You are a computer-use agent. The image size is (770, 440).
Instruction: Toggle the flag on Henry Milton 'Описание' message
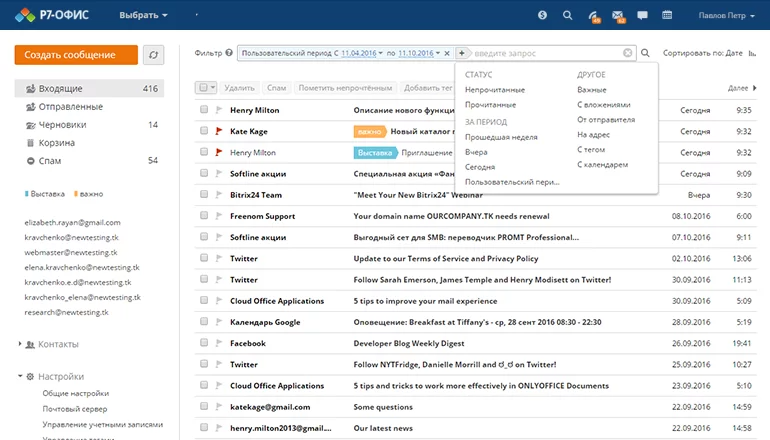point(219,110)
